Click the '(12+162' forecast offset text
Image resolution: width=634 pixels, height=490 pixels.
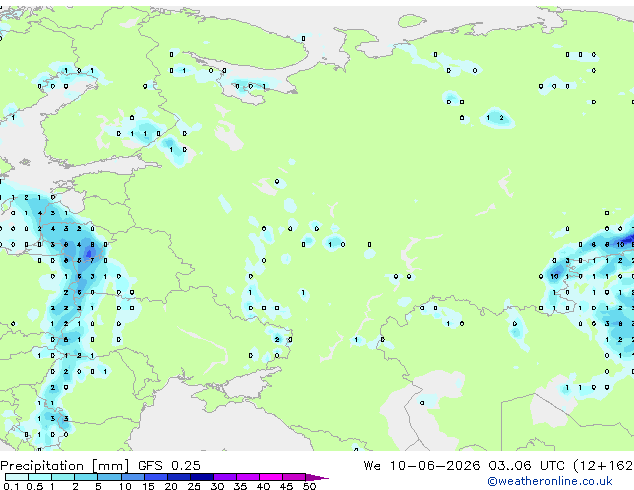[x=603, y=466]
